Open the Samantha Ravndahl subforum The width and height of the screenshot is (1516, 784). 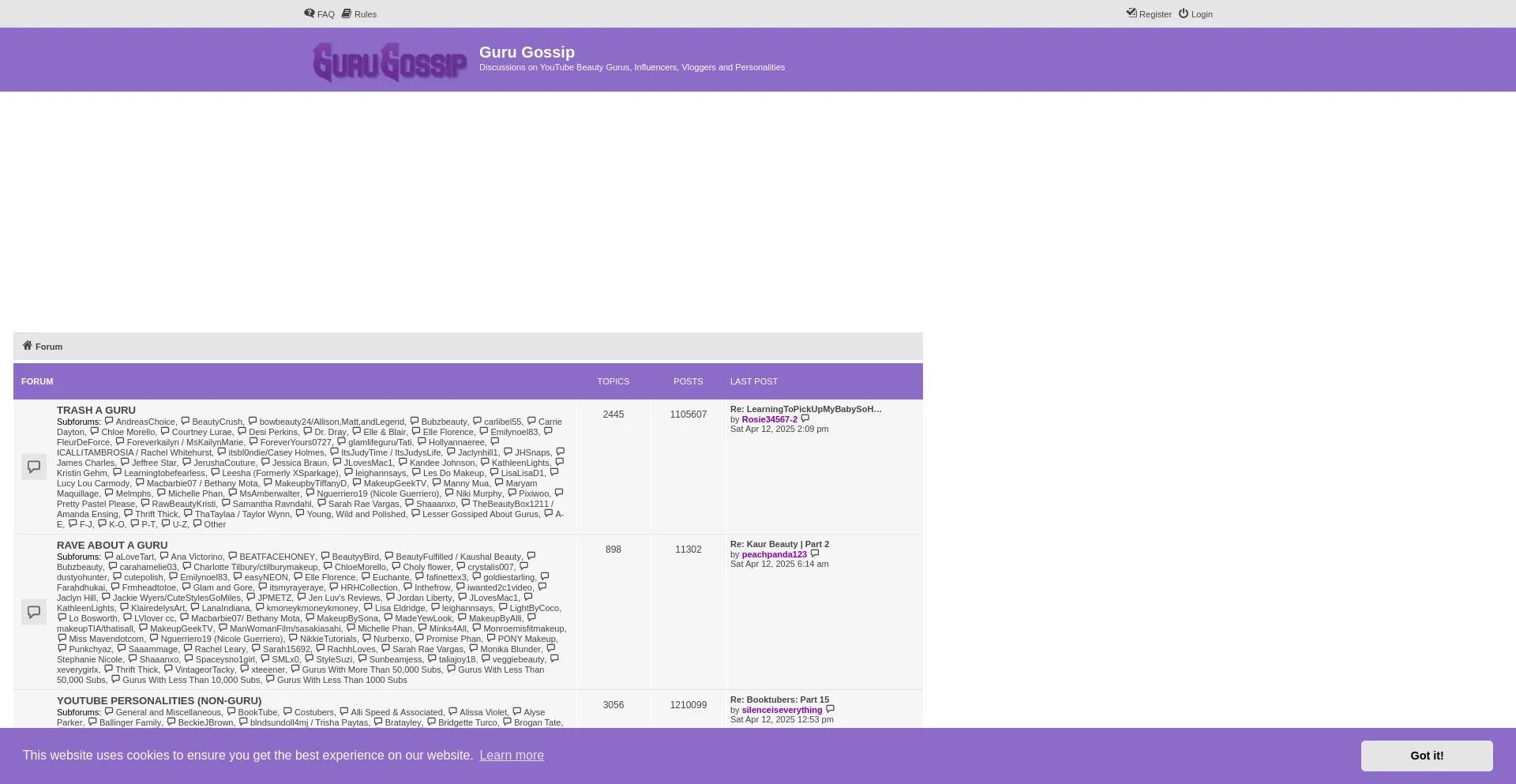[272, 504]
